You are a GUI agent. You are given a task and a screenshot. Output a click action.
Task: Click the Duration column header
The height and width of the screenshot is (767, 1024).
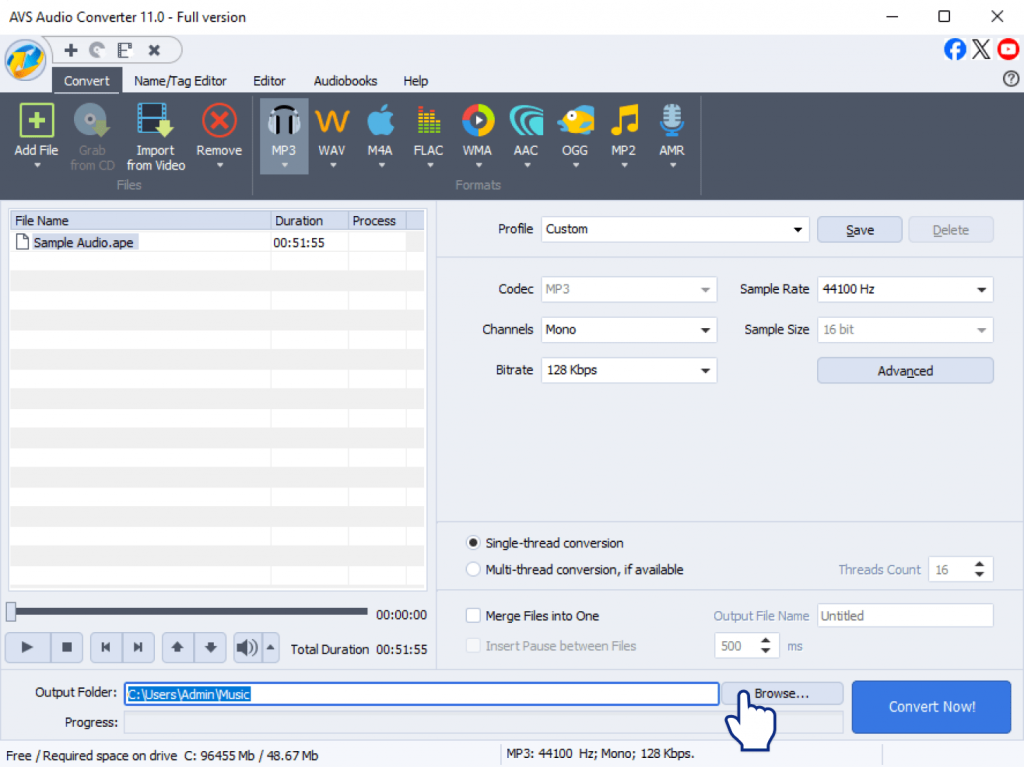tap(309, 221)
